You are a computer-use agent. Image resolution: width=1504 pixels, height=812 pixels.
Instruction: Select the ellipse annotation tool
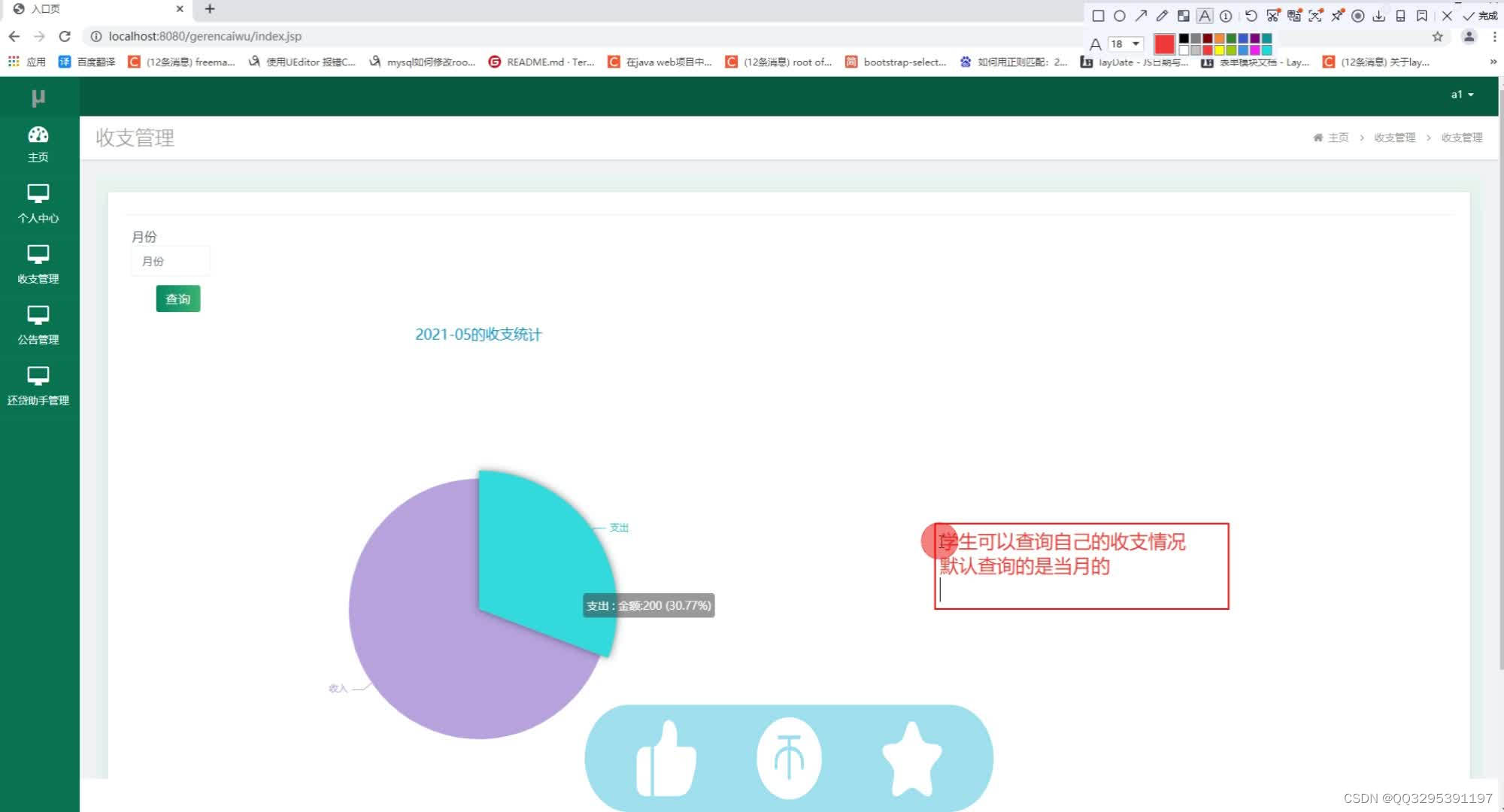[x=1120, y=16]
